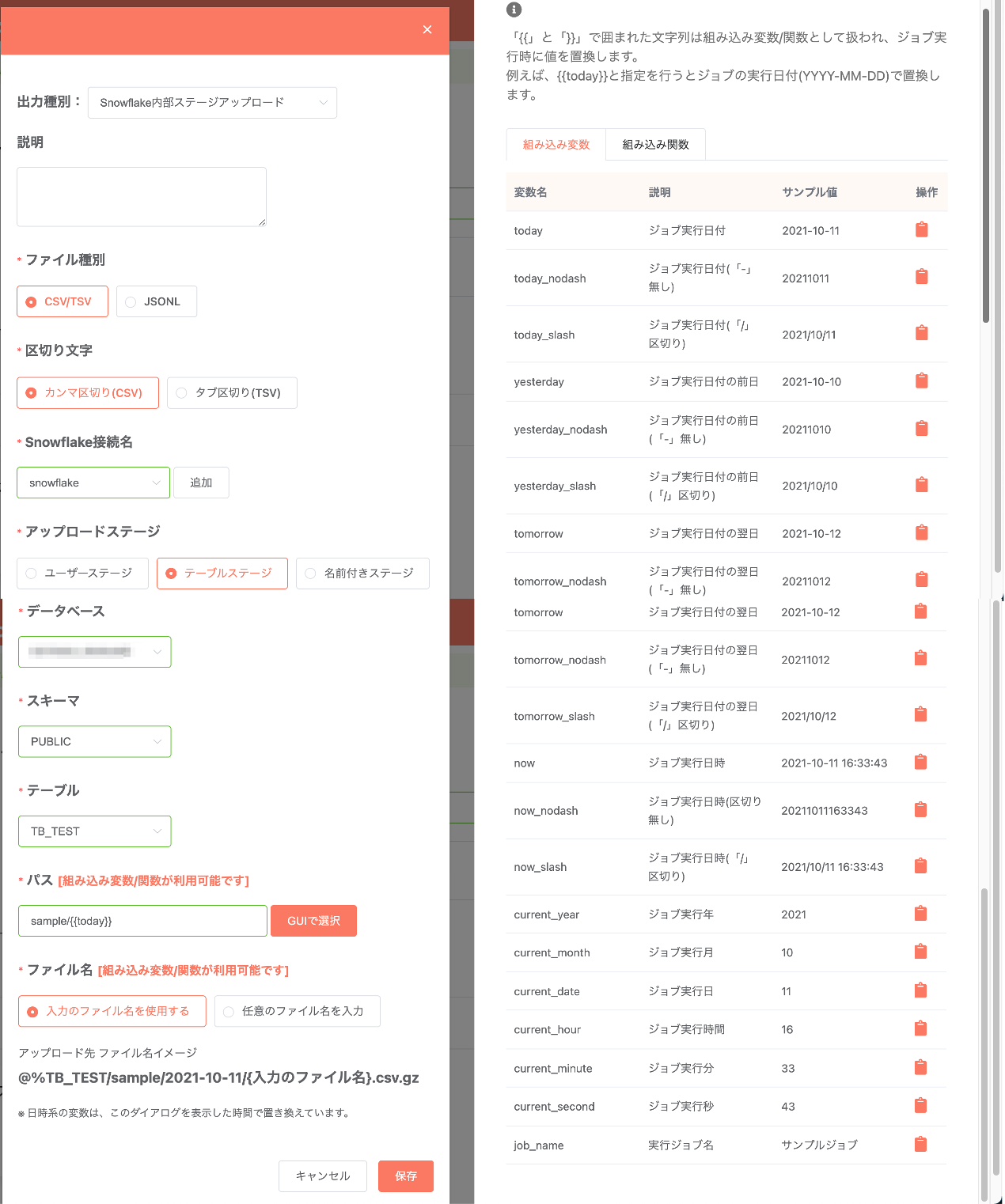
Task: Open the 出力種別 dropdown
Action: (212, 103)
